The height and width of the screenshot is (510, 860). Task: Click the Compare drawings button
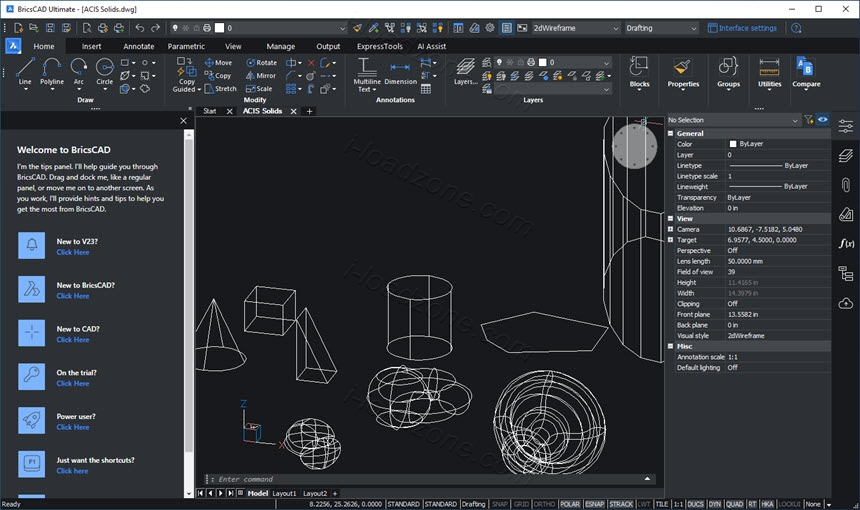click(806, 72)
